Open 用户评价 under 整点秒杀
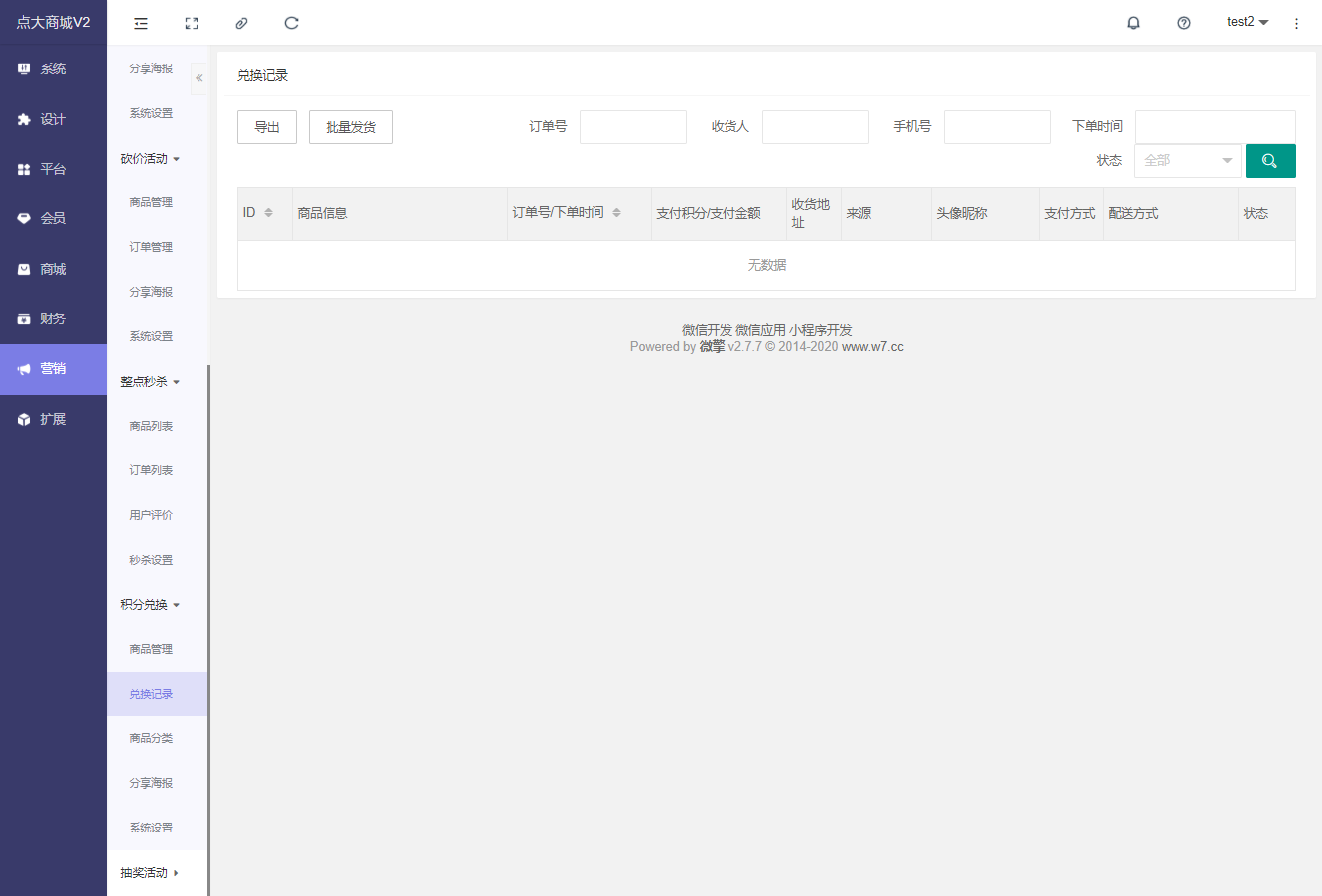 coord(157,515)
